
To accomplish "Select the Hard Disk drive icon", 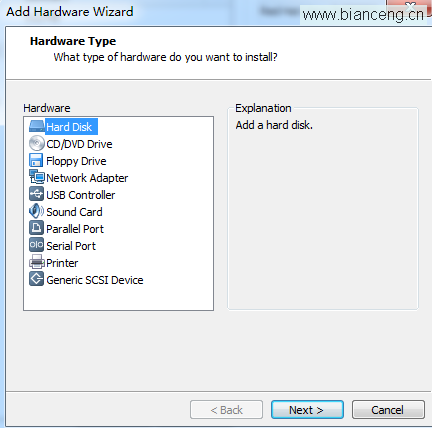I will [x=37, y=126].
